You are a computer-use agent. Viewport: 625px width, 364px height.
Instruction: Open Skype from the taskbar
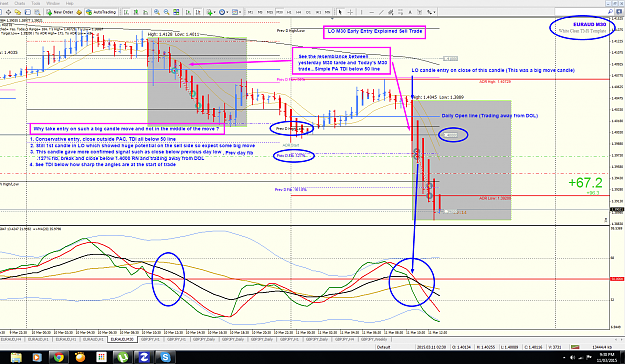click(165, 357)
